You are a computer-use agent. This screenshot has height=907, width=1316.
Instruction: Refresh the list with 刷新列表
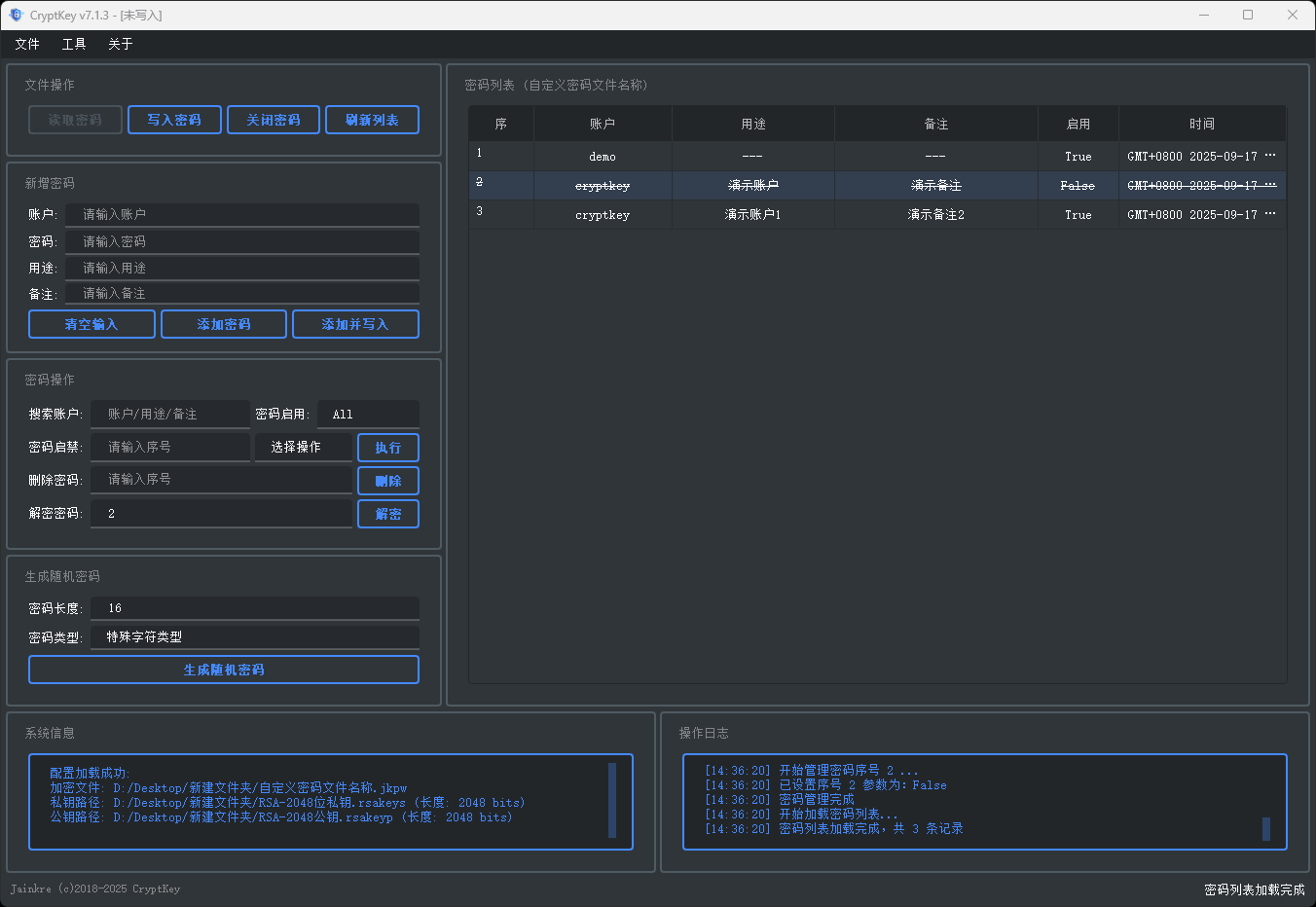point(372,120)
